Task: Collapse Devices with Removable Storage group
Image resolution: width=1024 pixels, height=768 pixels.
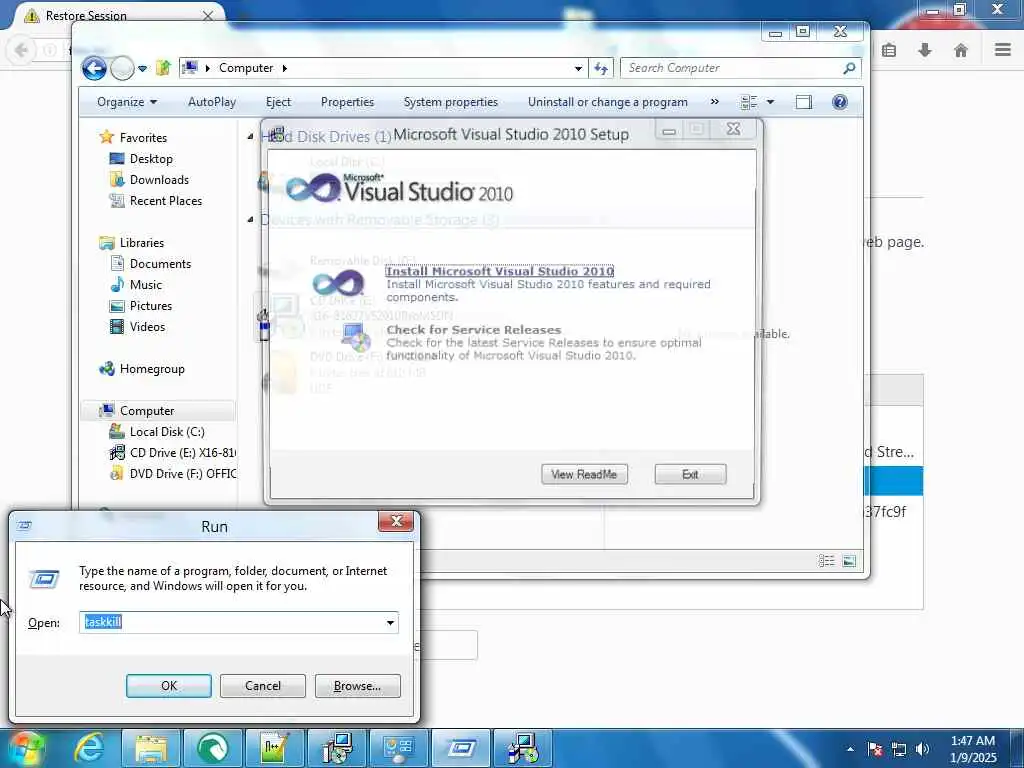Action: [x=251, y=220]
